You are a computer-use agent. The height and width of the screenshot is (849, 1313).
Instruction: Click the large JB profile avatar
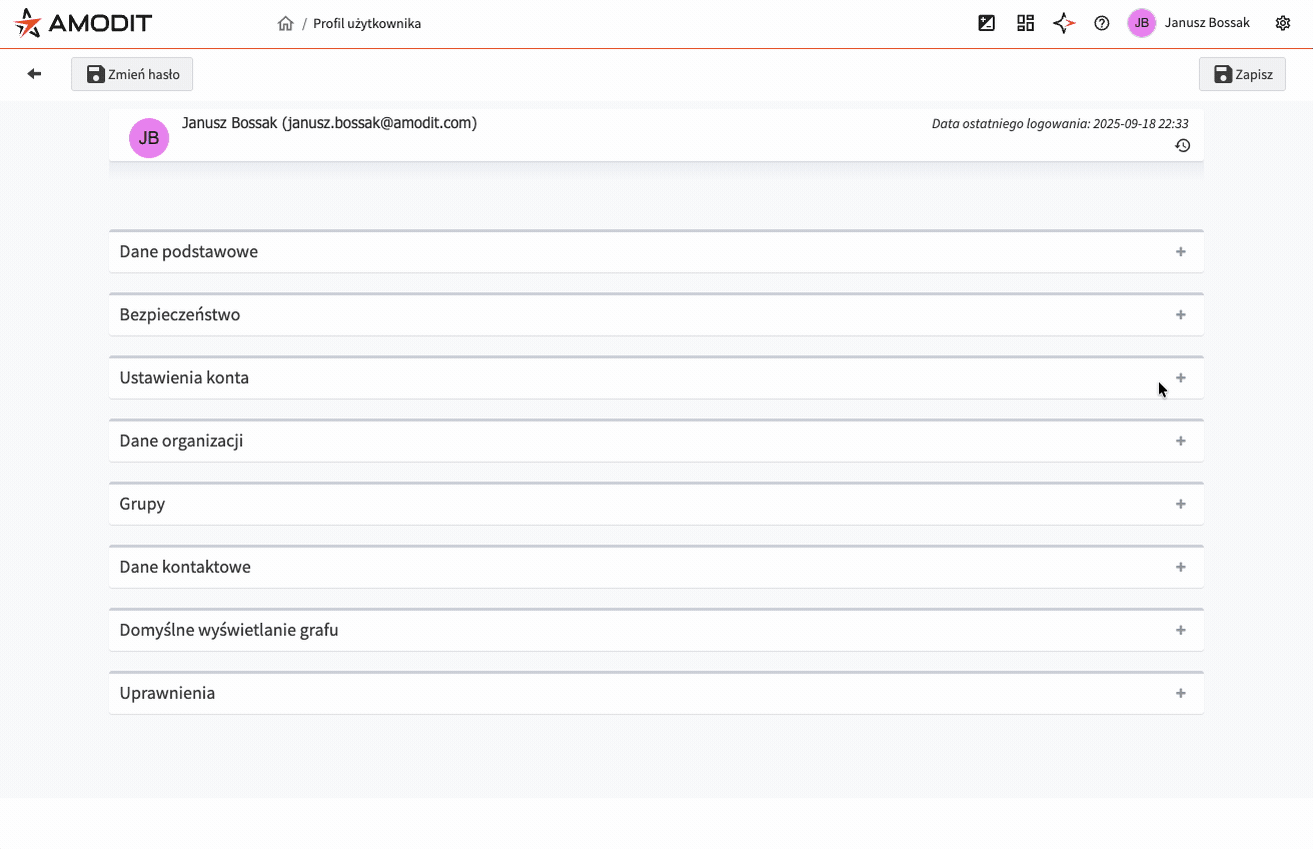(x=149, y=138)
